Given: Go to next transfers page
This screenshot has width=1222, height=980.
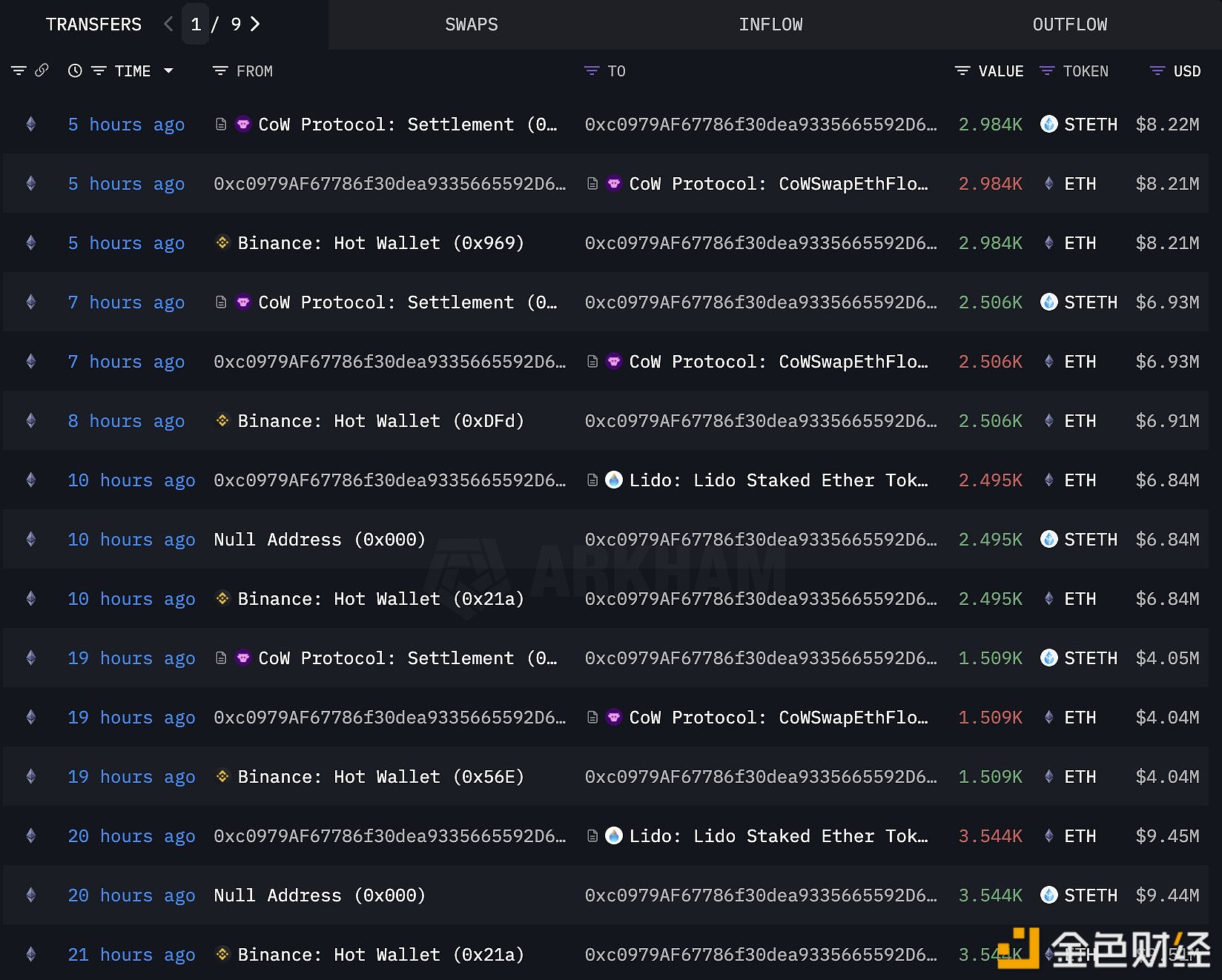Looking at the screenshot, I should pos(255,24).
